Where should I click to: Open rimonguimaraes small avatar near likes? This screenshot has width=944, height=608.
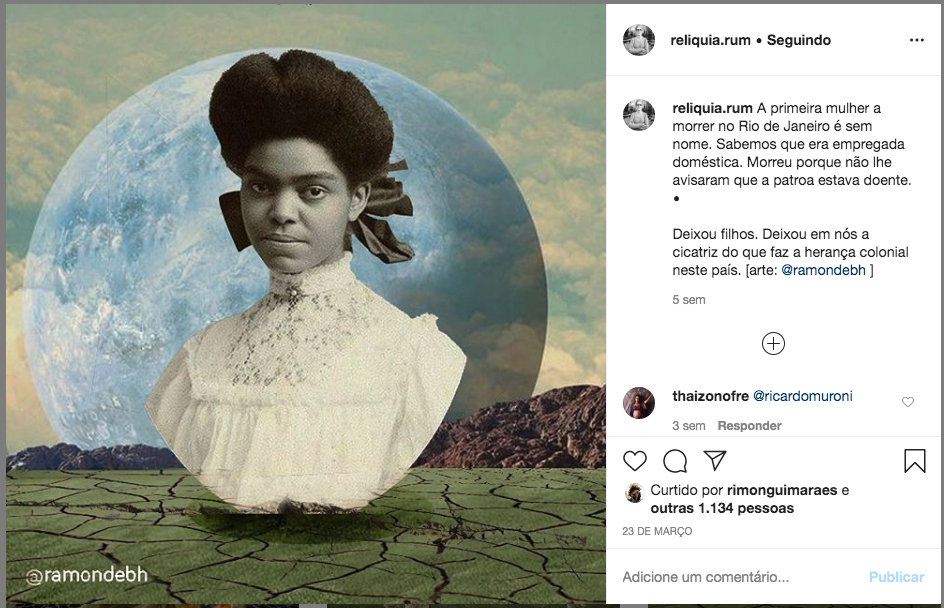[634, 493]
